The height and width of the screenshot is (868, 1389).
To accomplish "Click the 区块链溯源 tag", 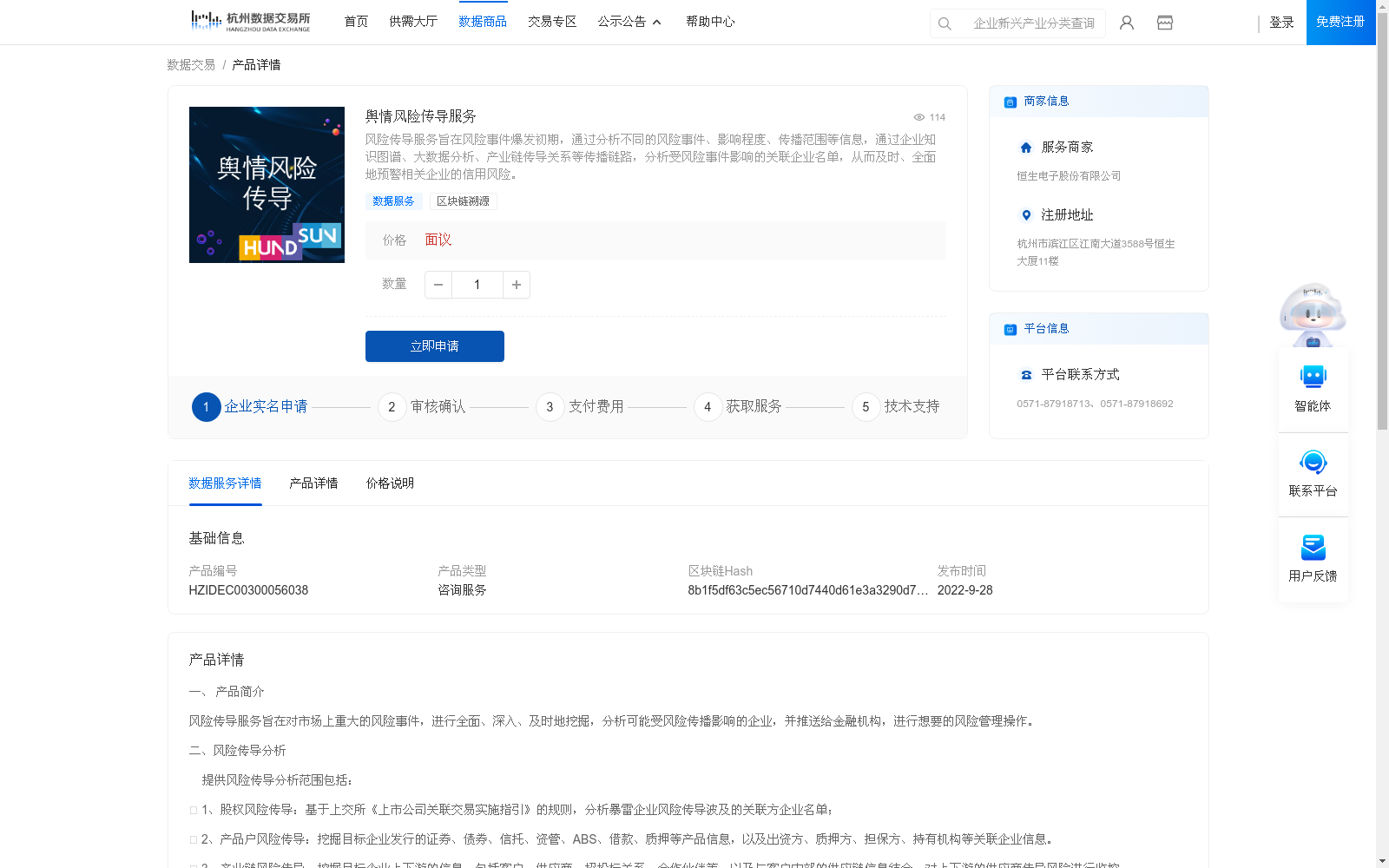I will (x=463, y=201).
